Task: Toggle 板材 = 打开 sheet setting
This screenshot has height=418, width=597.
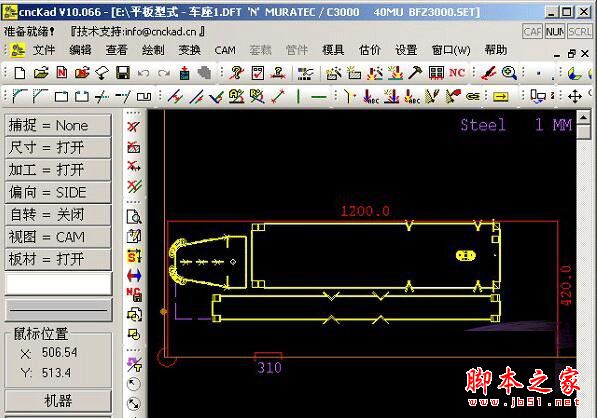Action: click(x=58, y=259)
